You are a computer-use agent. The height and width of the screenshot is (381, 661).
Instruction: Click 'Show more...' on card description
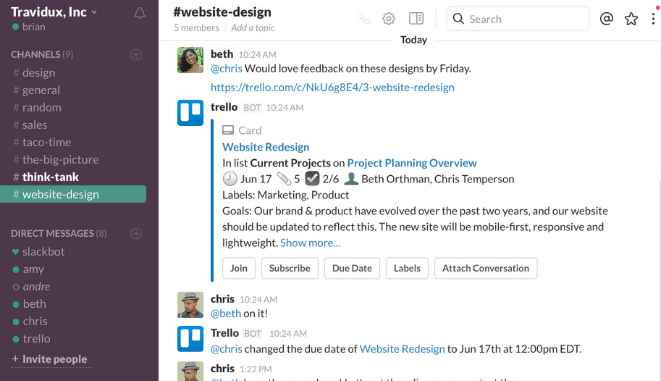point(310,243)
